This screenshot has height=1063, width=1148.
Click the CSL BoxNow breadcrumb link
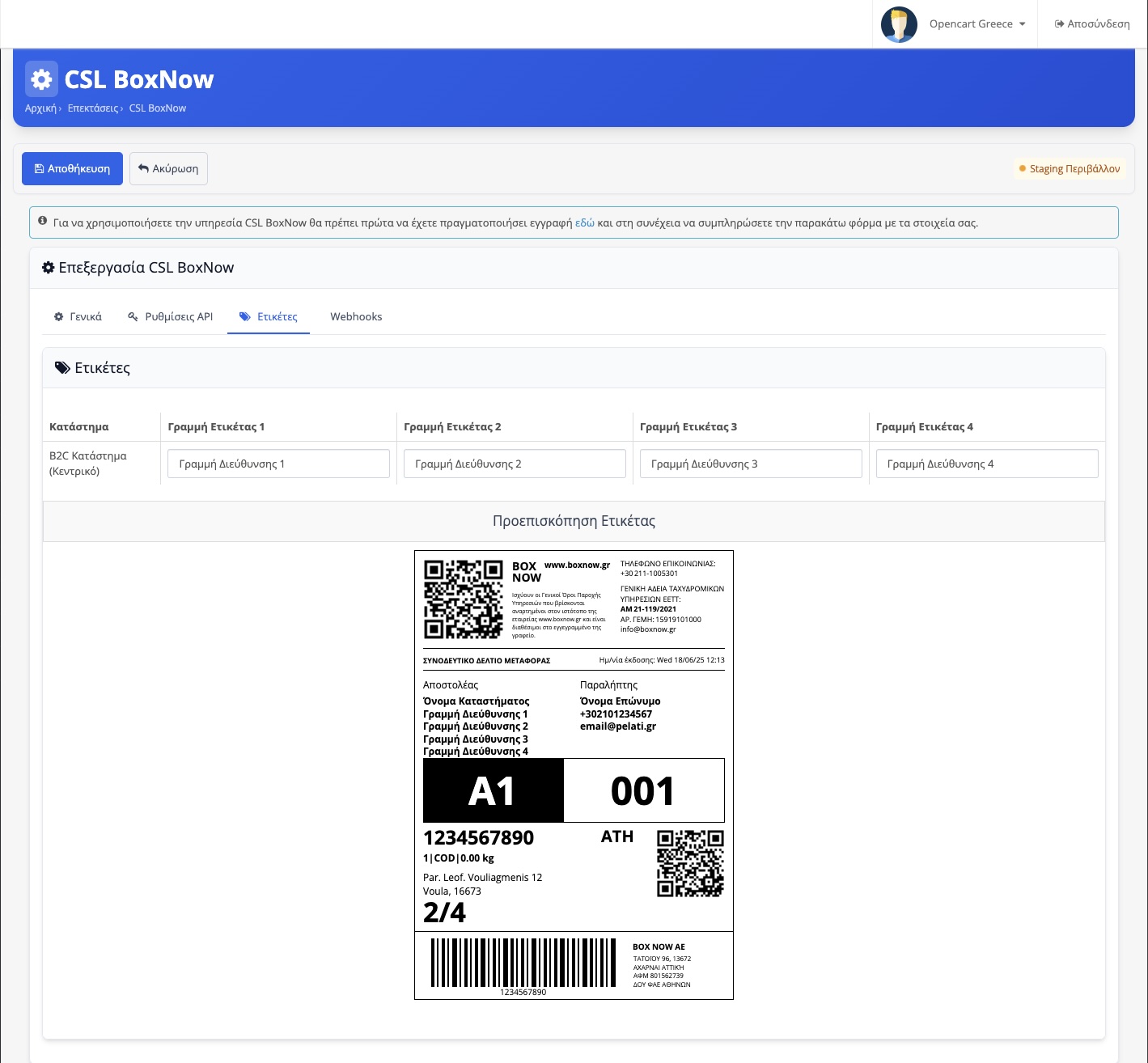coord(158,108)
